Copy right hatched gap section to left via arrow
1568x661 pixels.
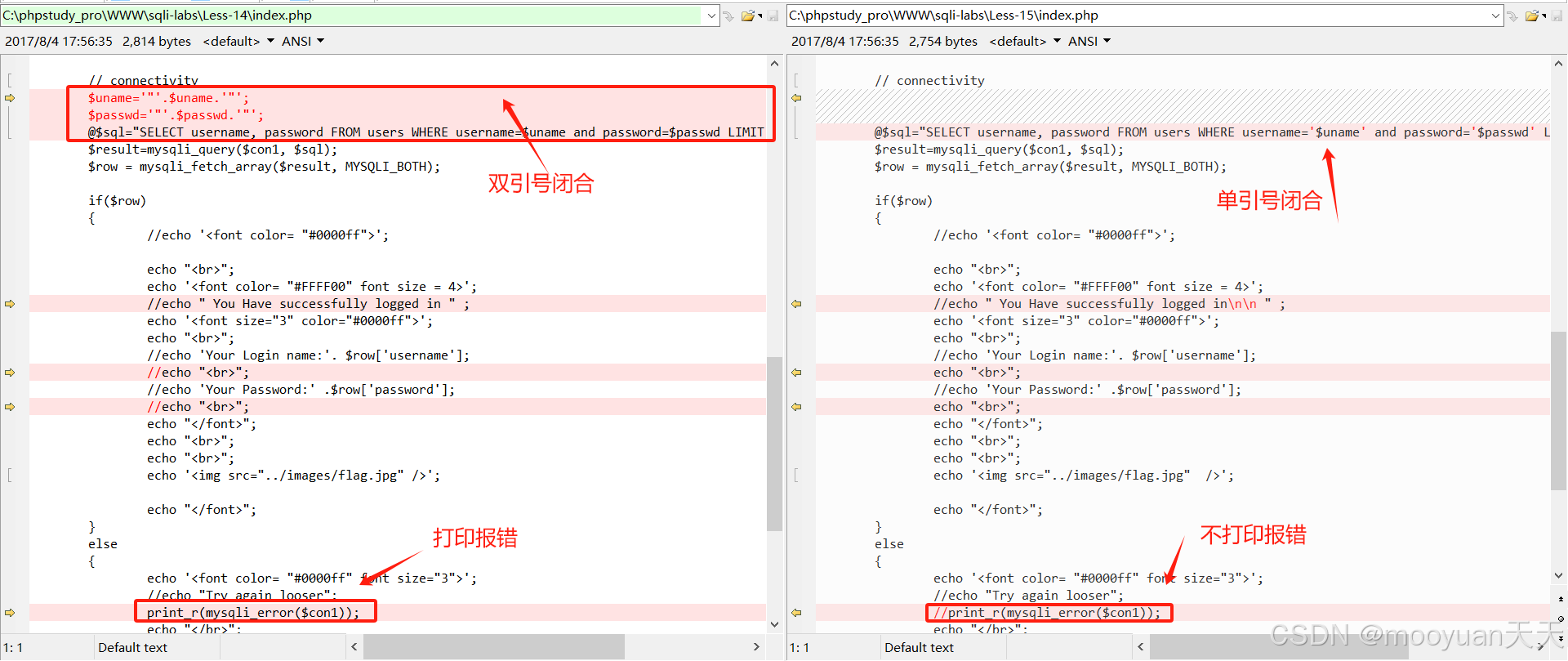796,98
